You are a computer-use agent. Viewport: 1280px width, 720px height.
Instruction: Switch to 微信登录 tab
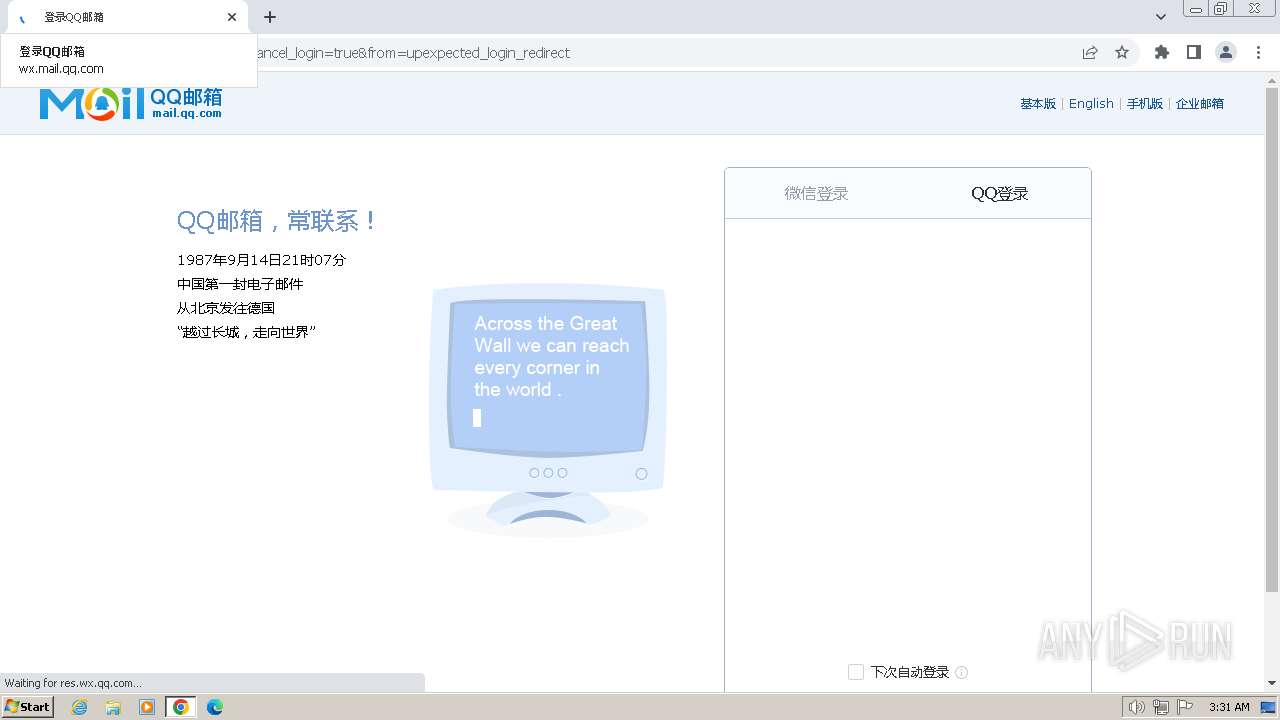pyautogui.click(x=816, y=194)
